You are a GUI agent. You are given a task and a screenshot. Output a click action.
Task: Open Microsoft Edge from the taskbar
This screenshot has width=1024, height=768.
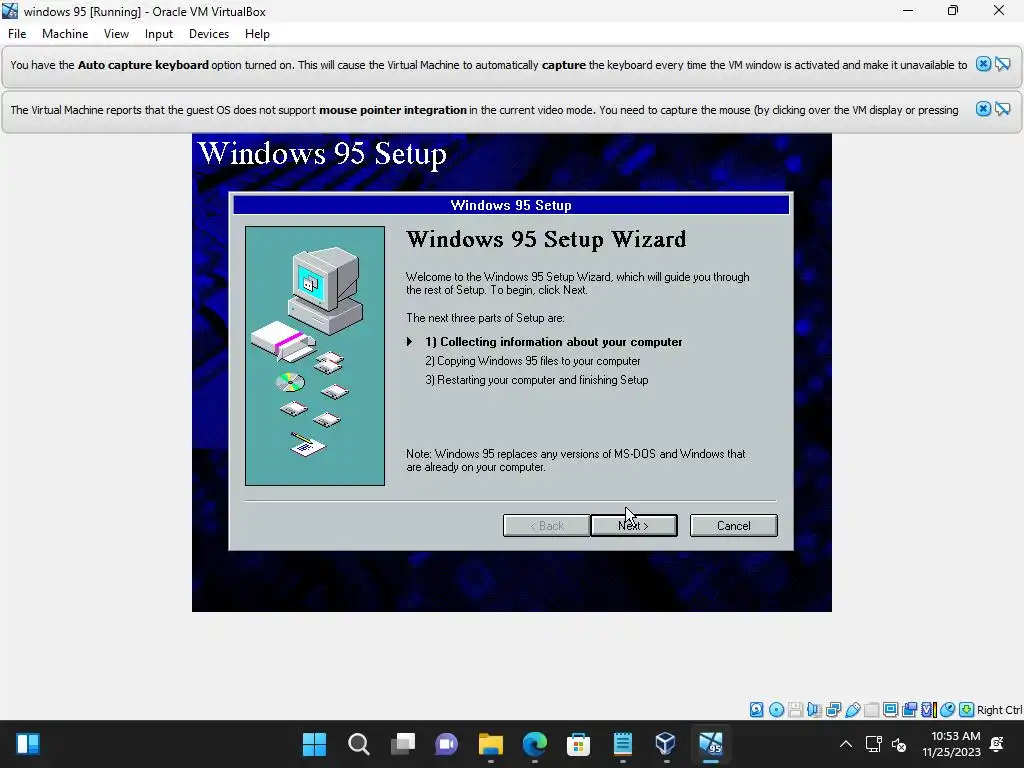point(534,744)
